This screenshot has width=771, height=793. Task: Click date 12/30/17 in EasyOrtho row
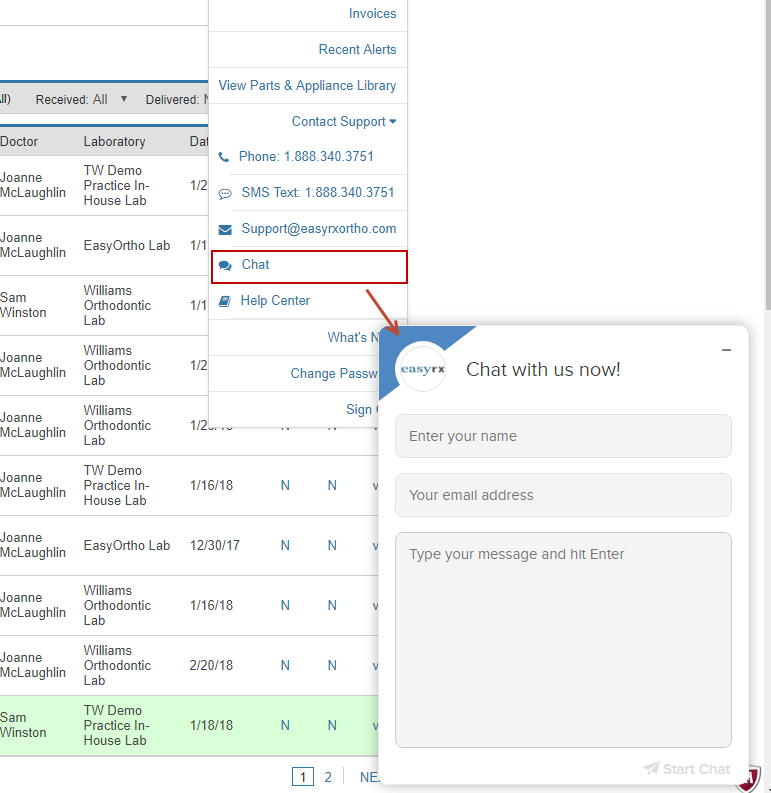coord(215,546)
